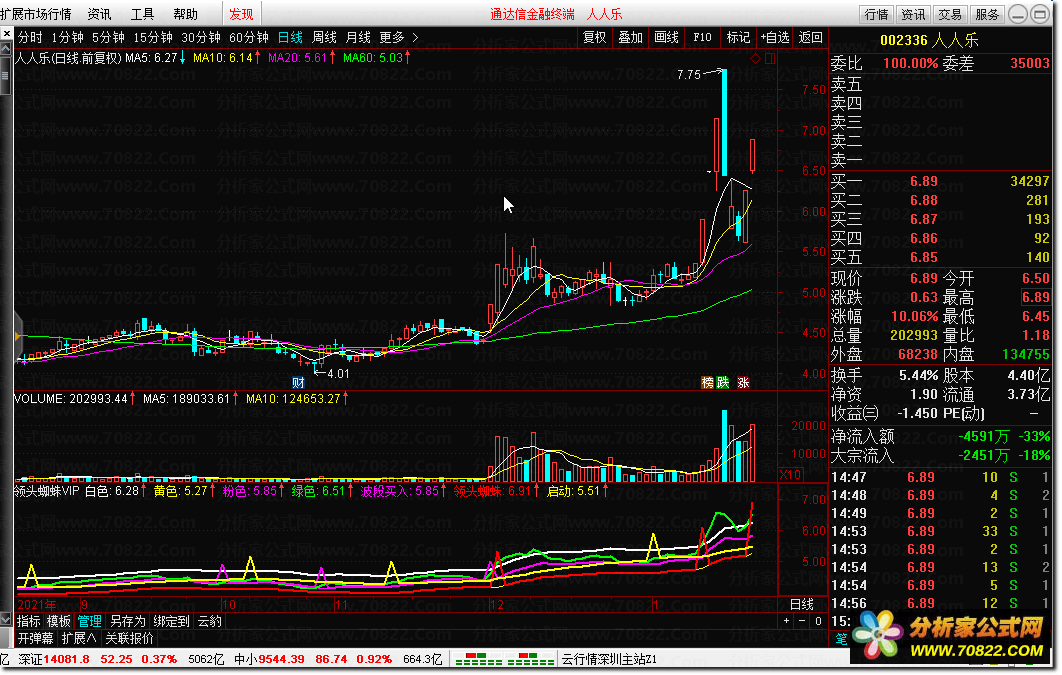Click the 绑定到 bind button

click(x=171, y=621)
